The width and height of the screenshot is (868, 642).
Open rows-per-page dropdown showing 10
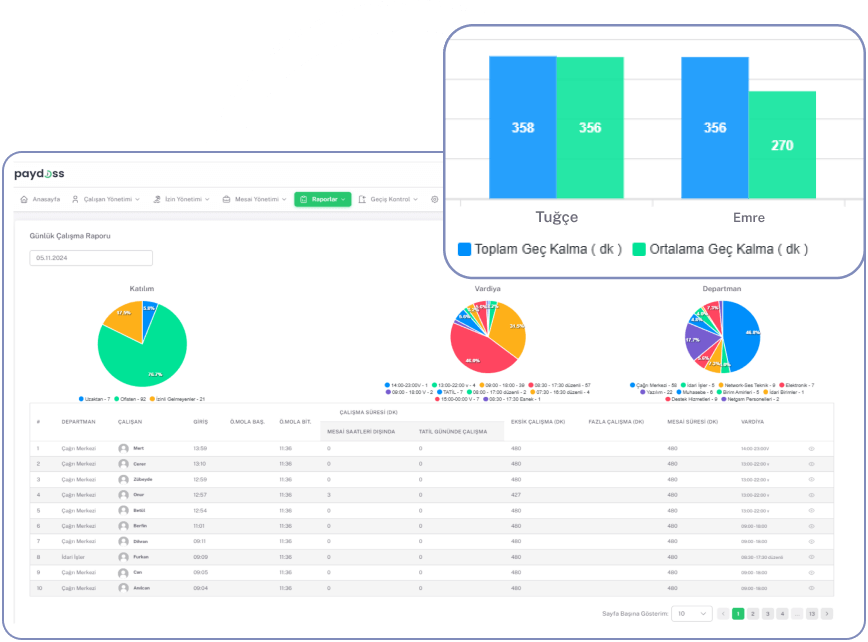pyautogui.click(x=692, y=613)
